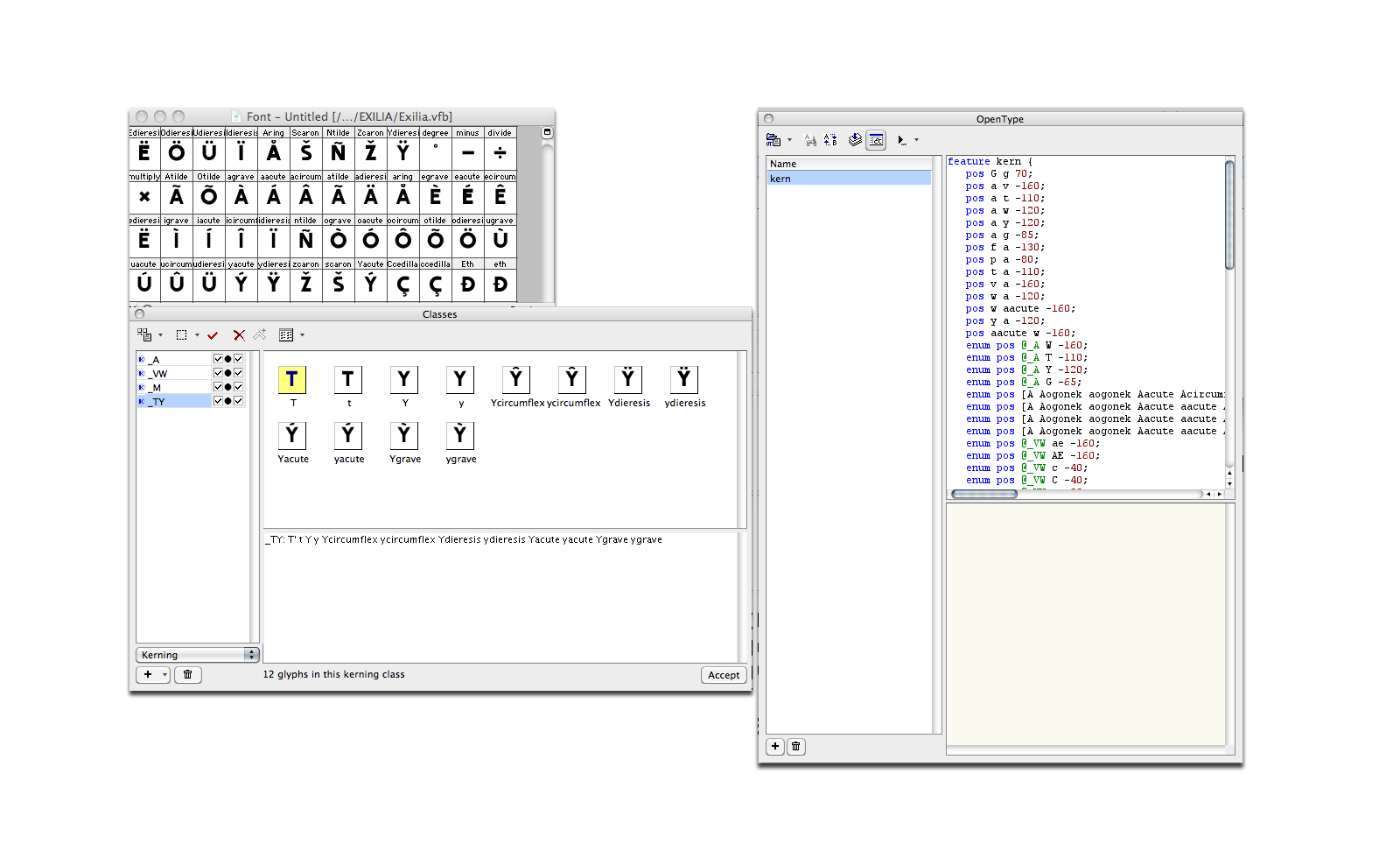Open the selection rectangle dropdown arrow

(197, 335)
